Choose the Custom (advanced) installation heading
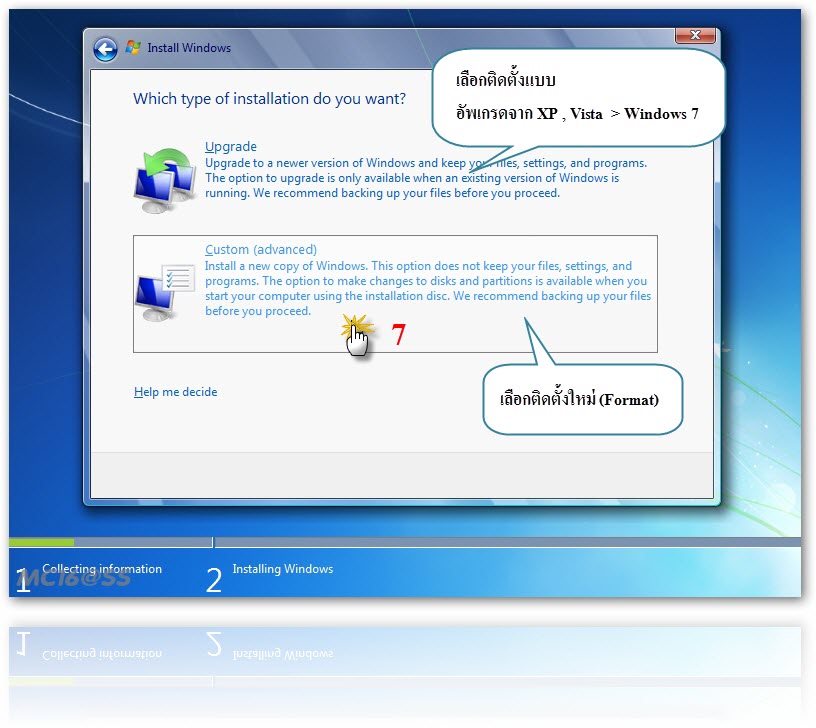The height and width of the screenshot is (728, 816). pyautogui.click(x=261, y=249)
